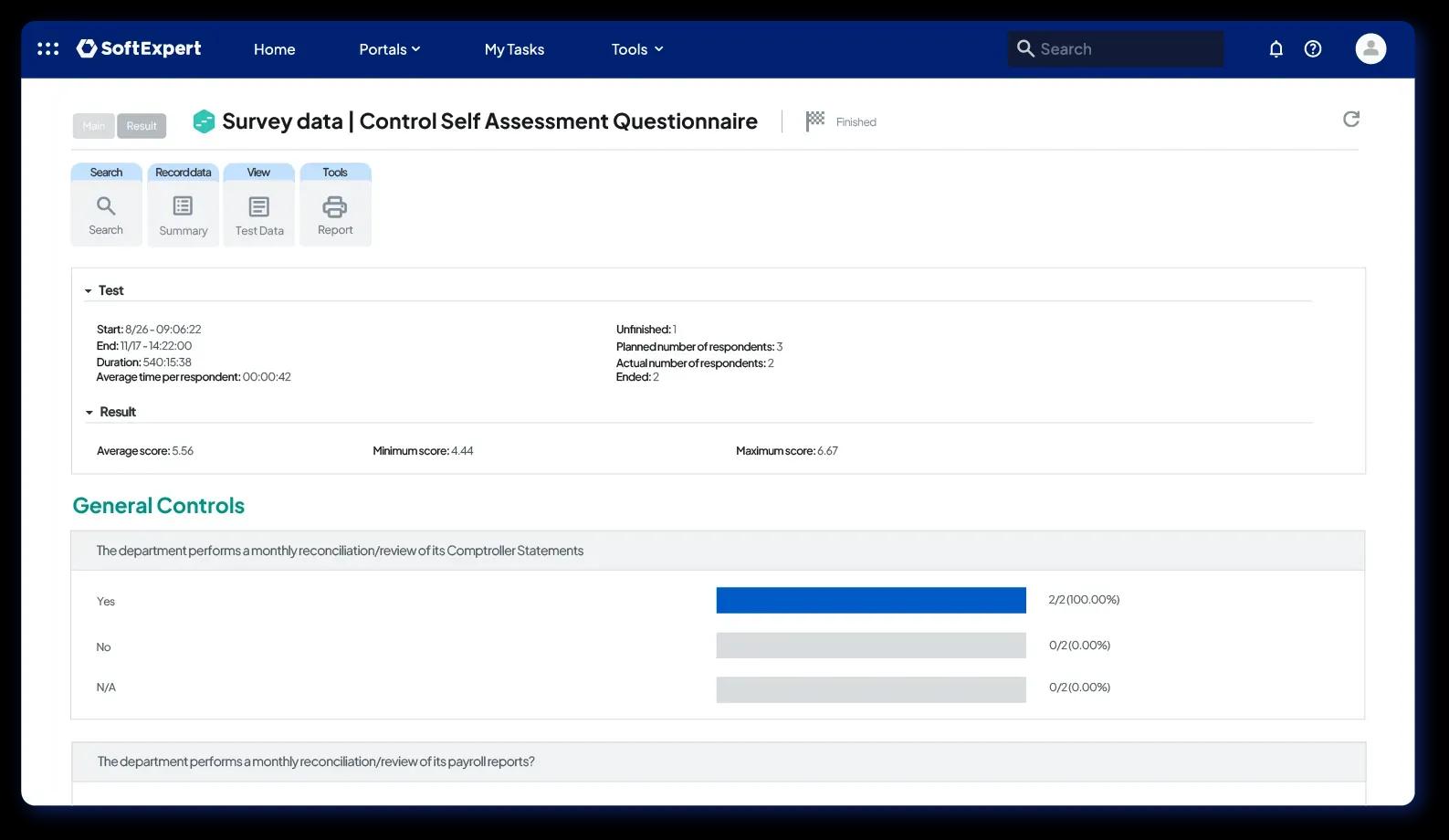This screenshot has width=1449, height=840.
Task: Click the SoftExpert logo
Action: coord(139,48)
